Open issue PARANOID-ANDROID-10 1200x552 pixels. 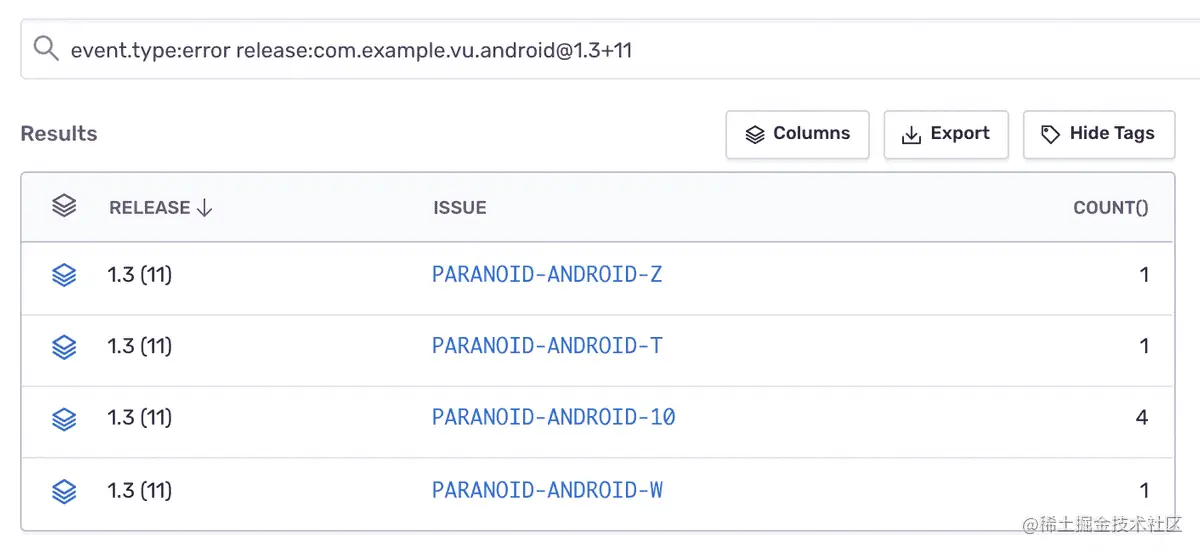[553, 418]
